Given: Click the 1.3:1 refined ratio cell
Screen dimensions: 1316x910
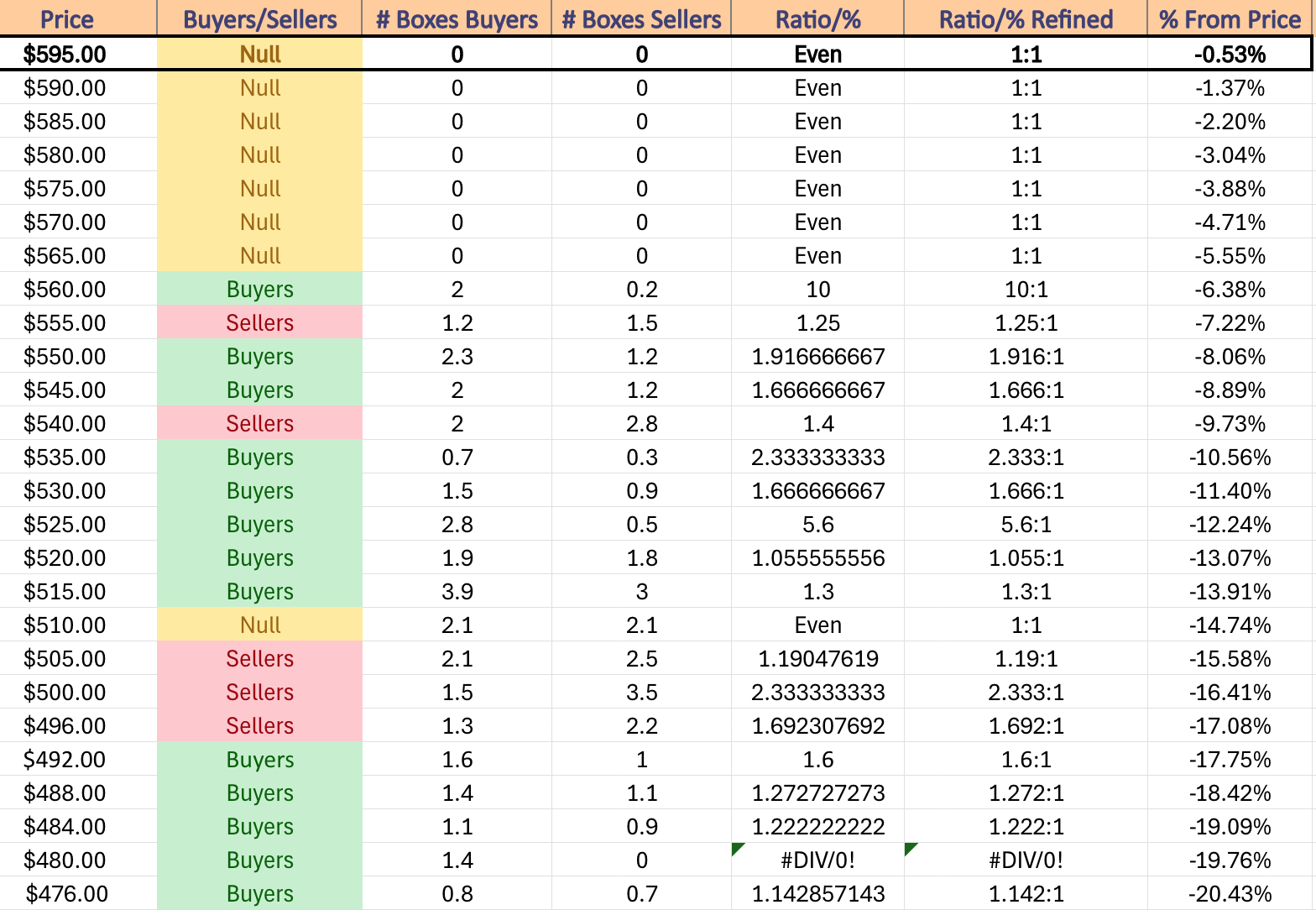Looking at the screenshot, I should [x=1026, y=591].
